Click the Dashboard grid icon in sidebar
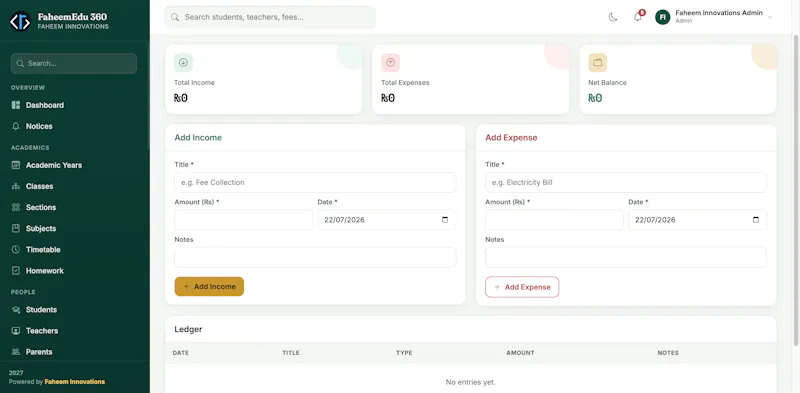The height and width of the screenshot is (393, 800). coord(16,105)
